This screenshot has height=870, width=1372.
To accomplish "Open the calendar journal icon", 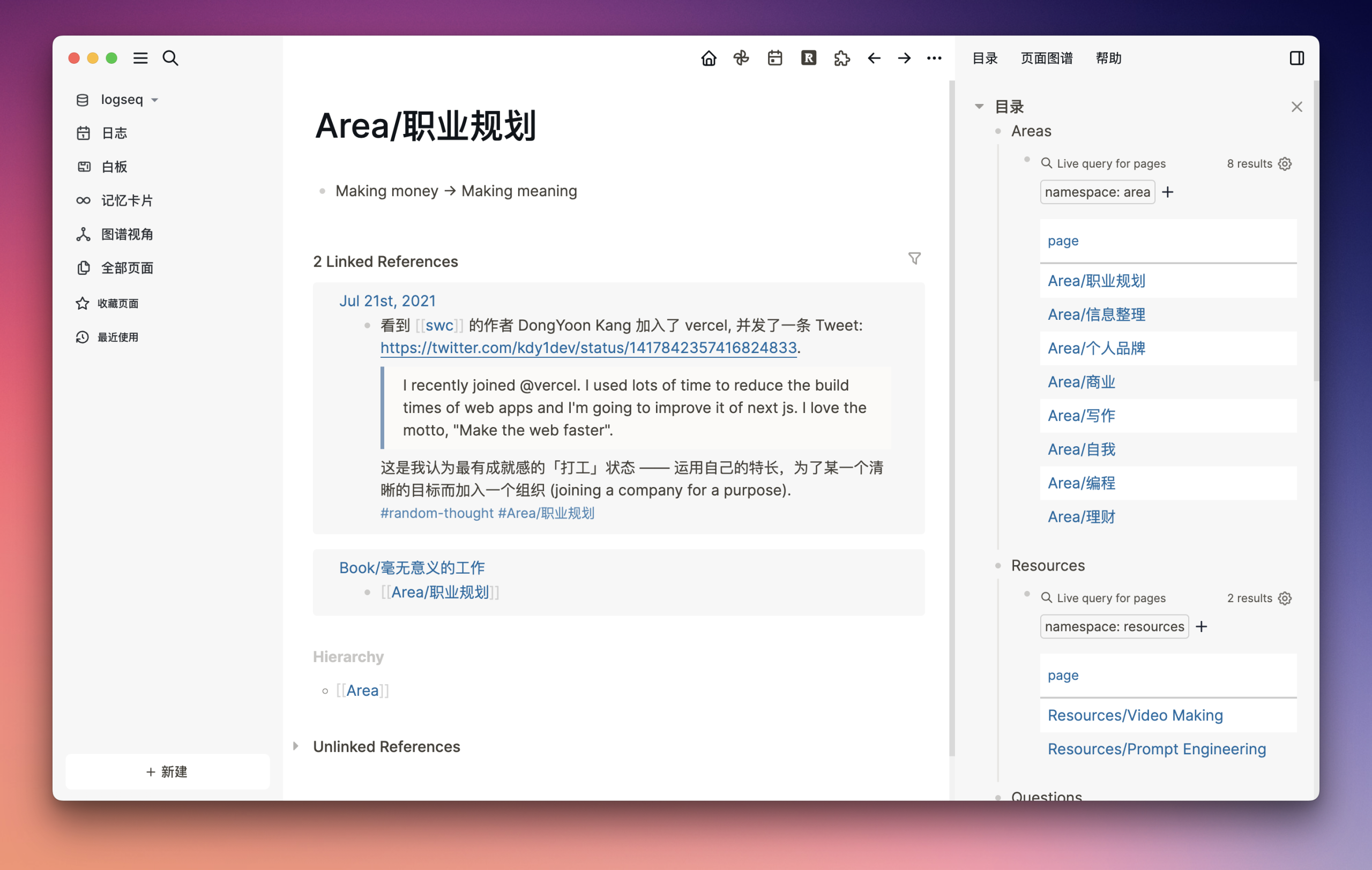I will (774, 58).
